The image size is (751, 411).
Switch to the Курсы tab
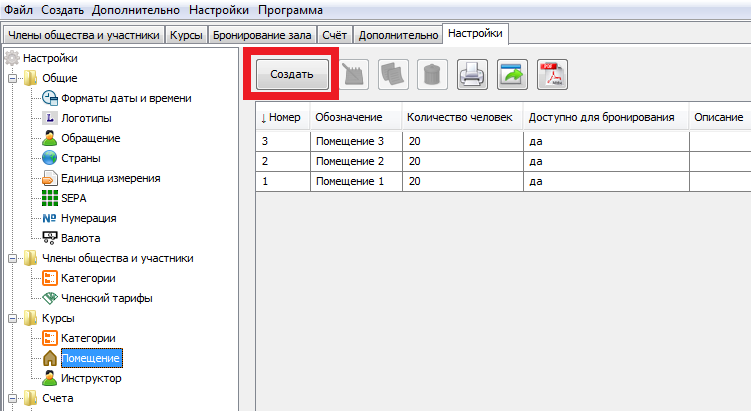(x=186, y=35)
